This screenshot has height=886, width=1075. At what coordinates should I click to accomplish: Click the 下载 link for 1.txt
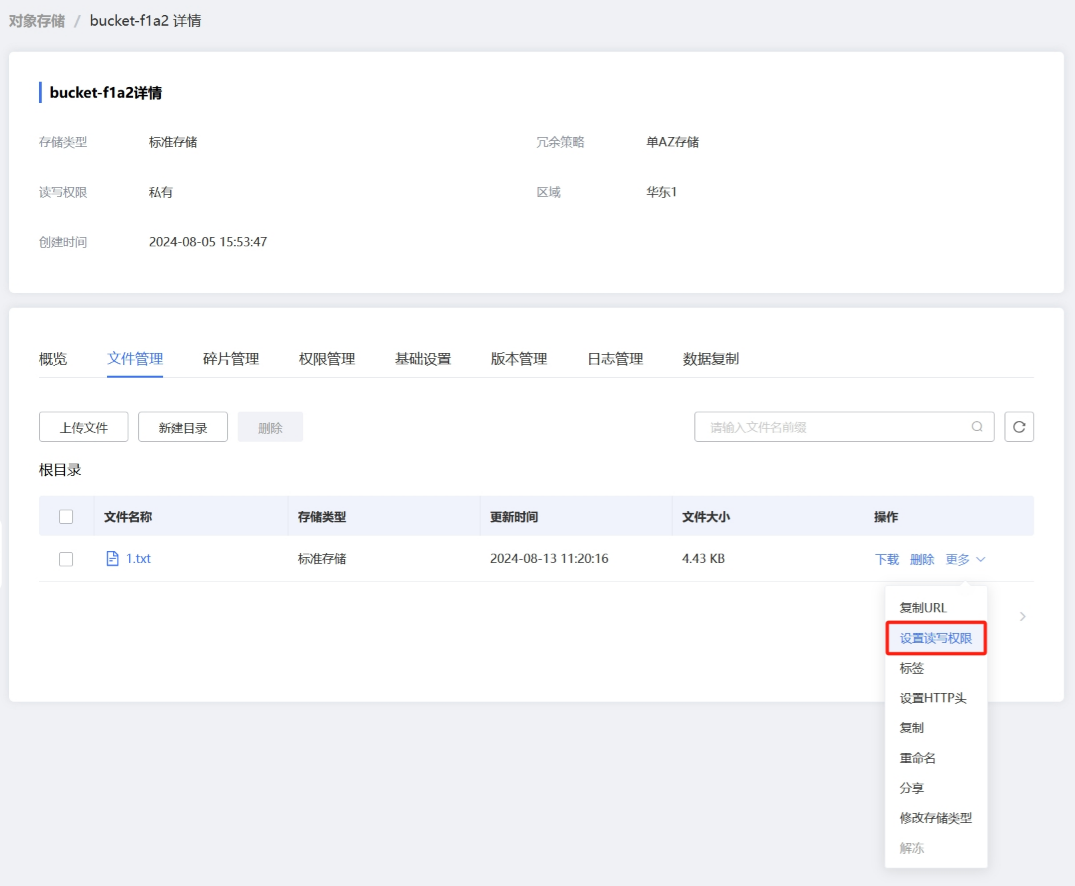coord(886,560)
